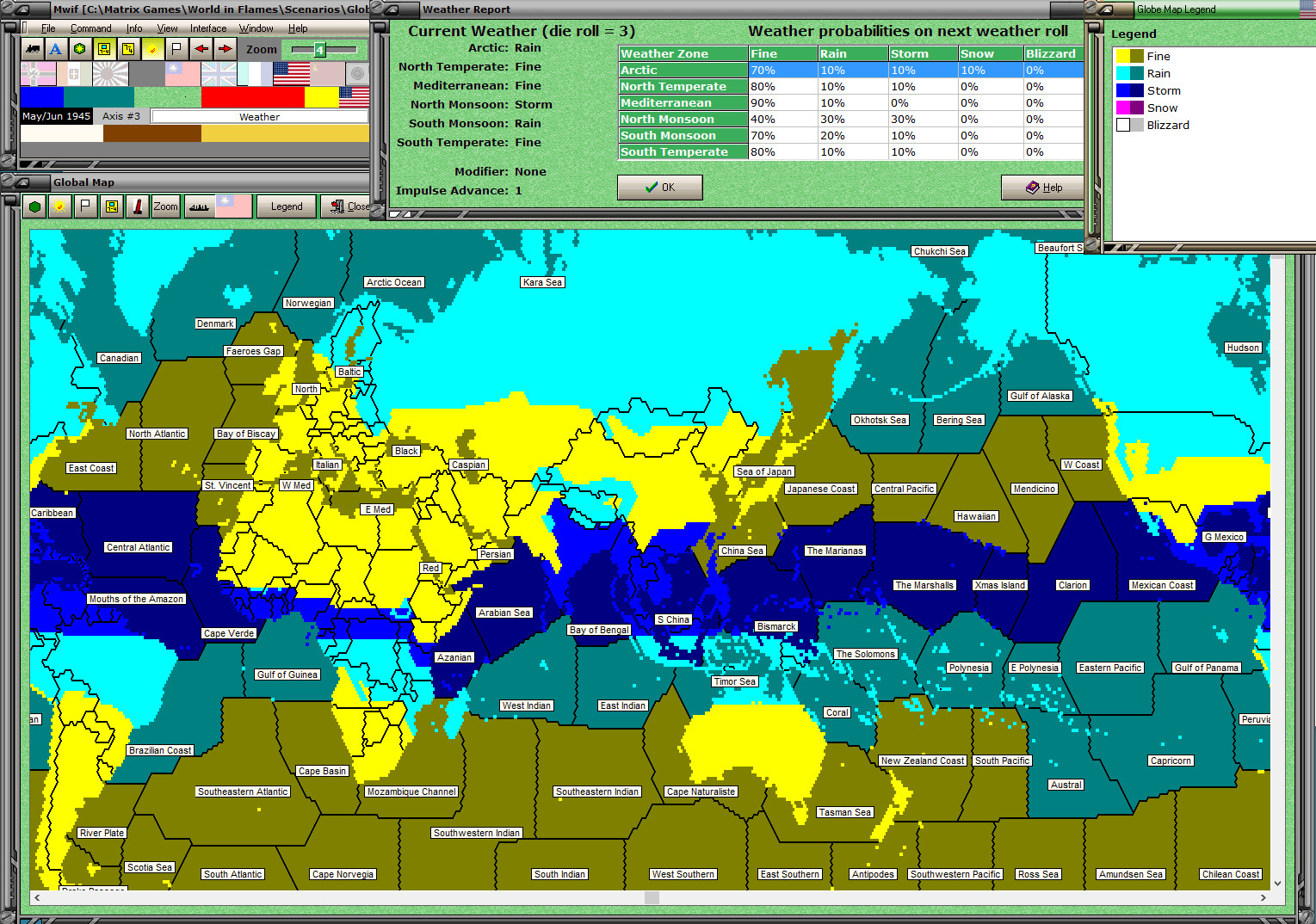Open the View menu
This screenshot has height=924, width=1316.
pos(167,28)
